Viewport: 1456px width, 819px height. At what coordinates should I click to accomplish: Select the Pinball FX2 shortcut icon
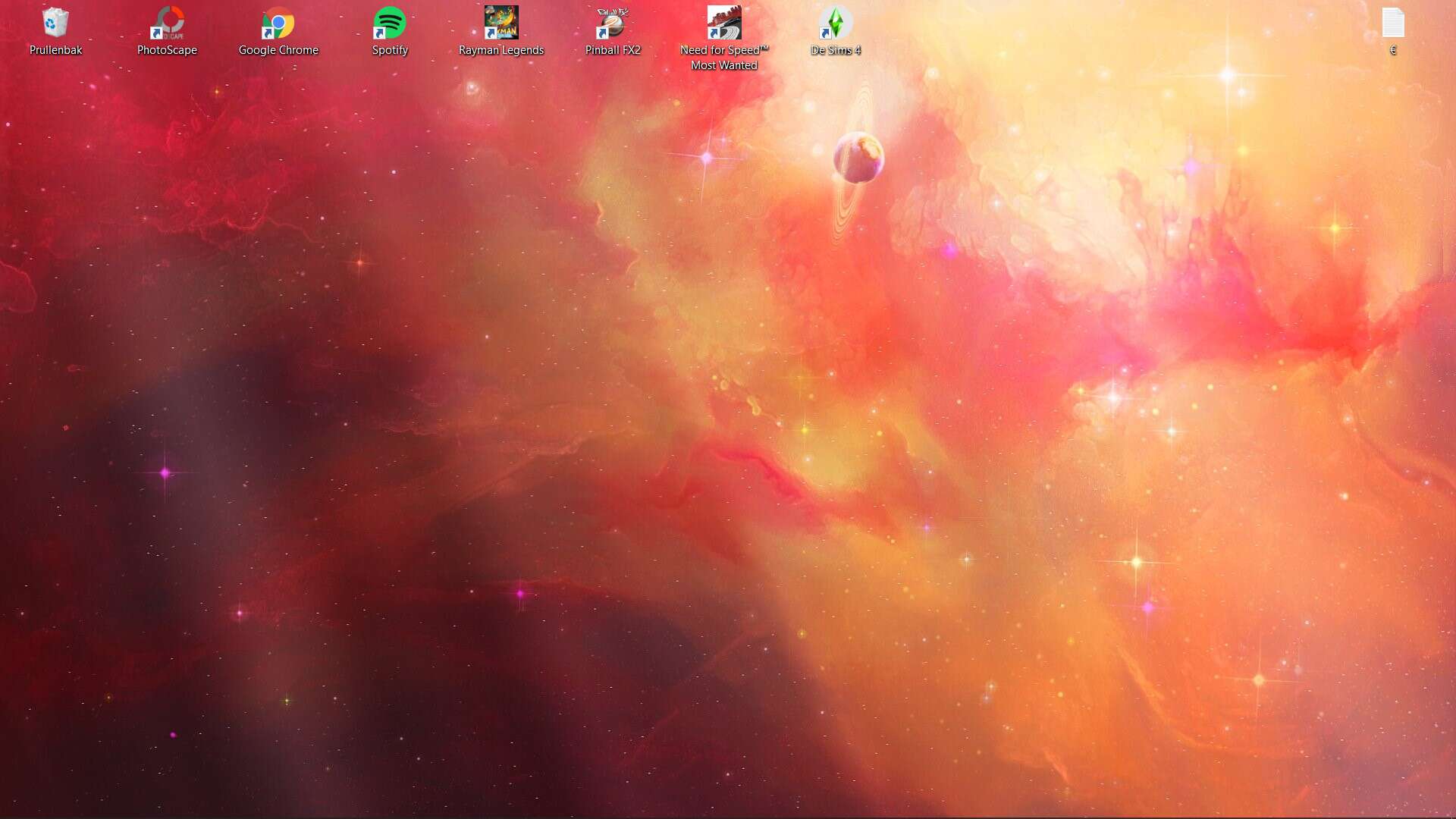tap(613, 23)
